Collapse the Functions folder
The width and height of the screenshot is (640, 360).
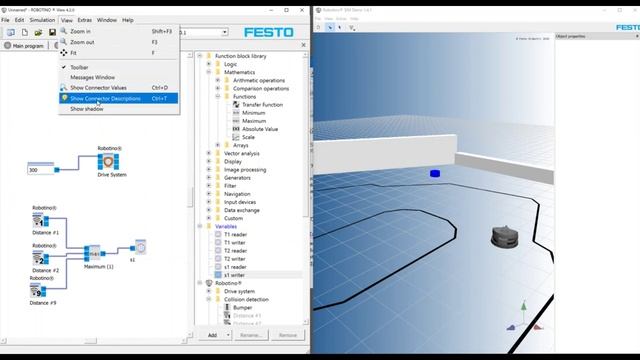(218, 97)
